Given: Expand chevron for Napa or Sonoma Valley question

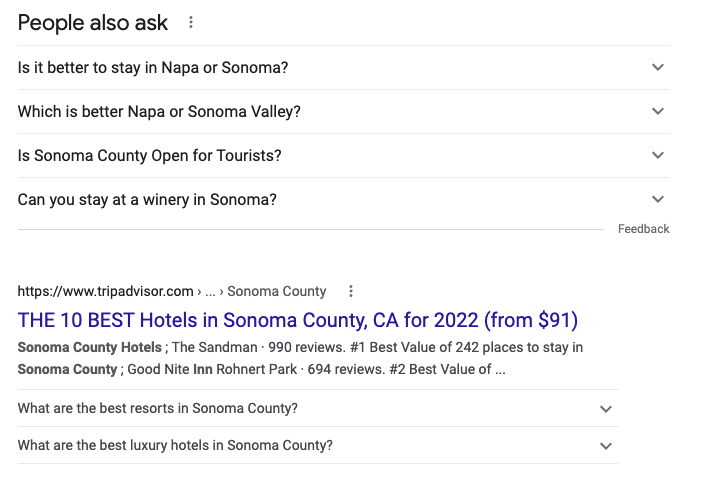Looking at the screenshot, I should point(657,112).
